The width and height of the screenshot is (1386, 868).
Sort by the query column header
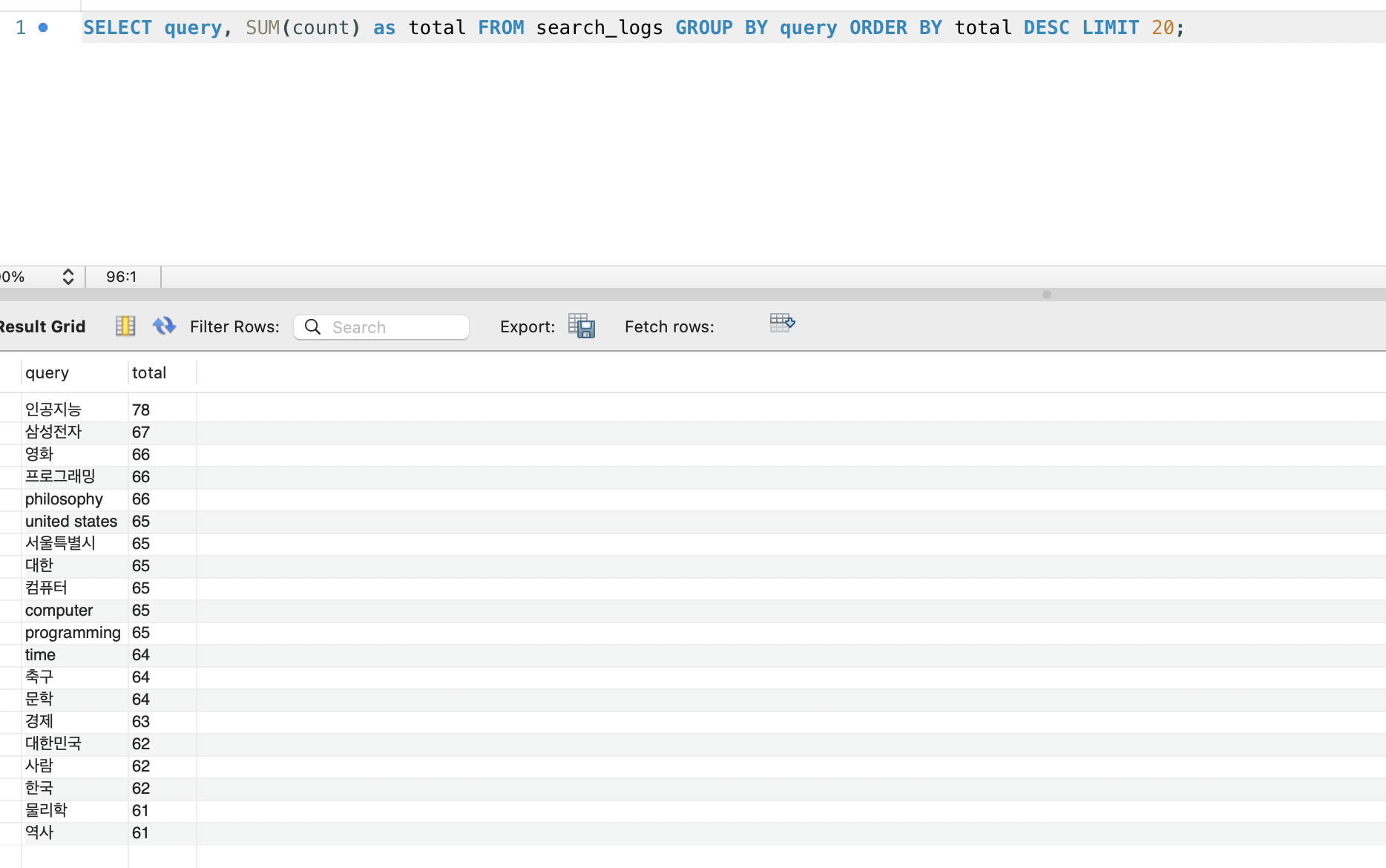point(47,372)
